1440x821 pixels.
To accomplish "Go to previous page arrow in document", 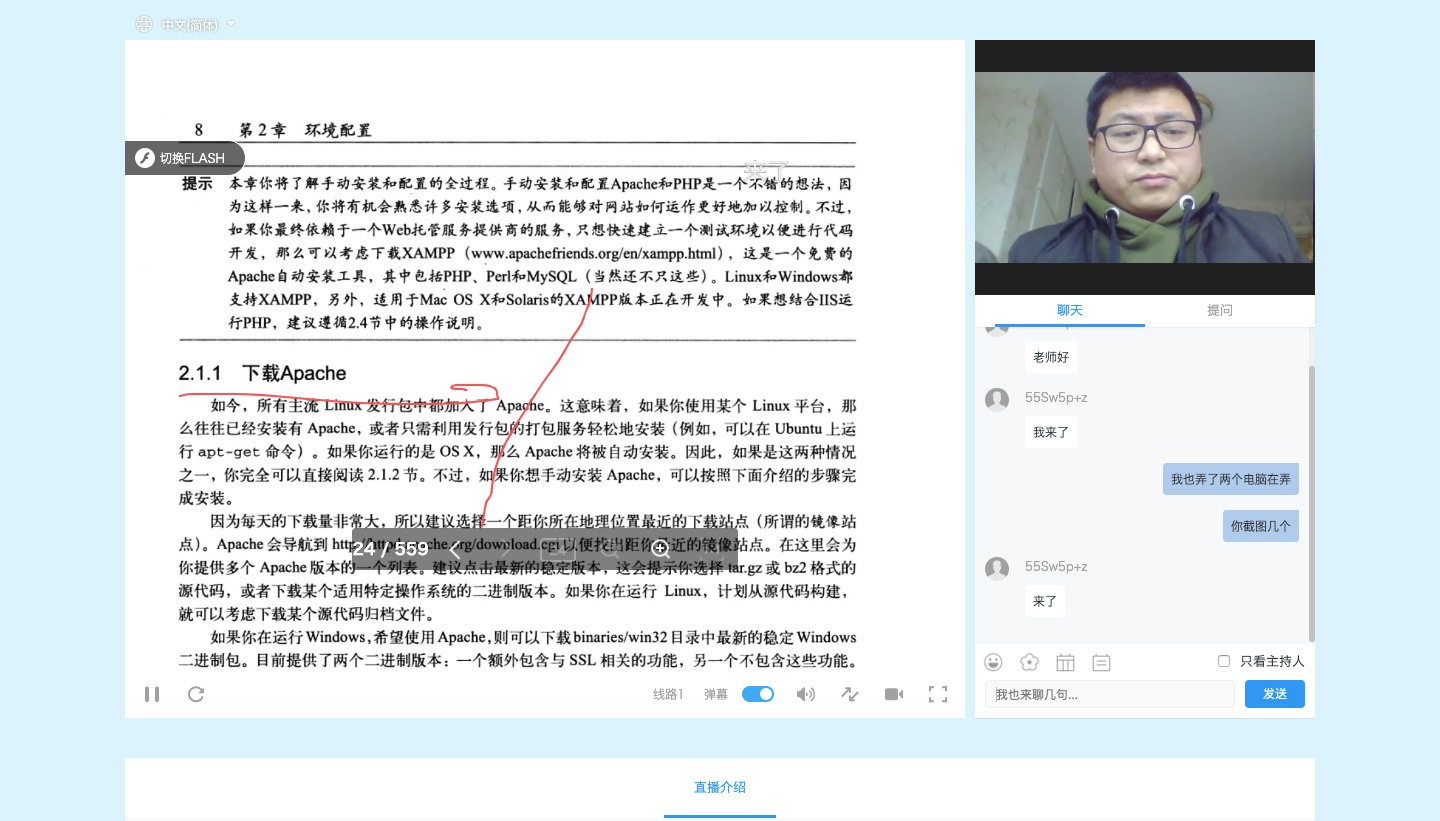I will 455,549.
